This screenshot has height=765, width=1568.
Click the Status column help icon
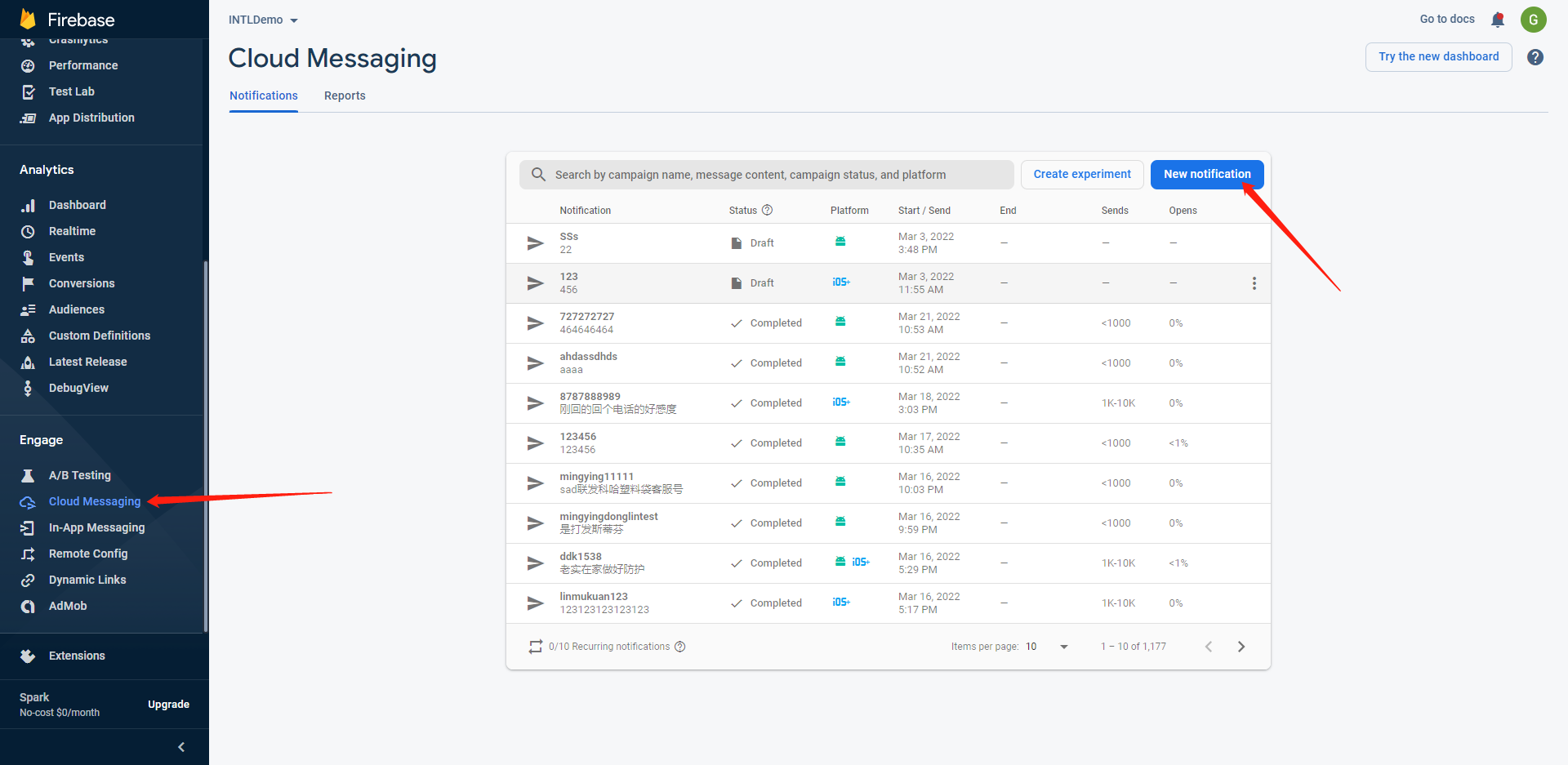pos(767,210)
